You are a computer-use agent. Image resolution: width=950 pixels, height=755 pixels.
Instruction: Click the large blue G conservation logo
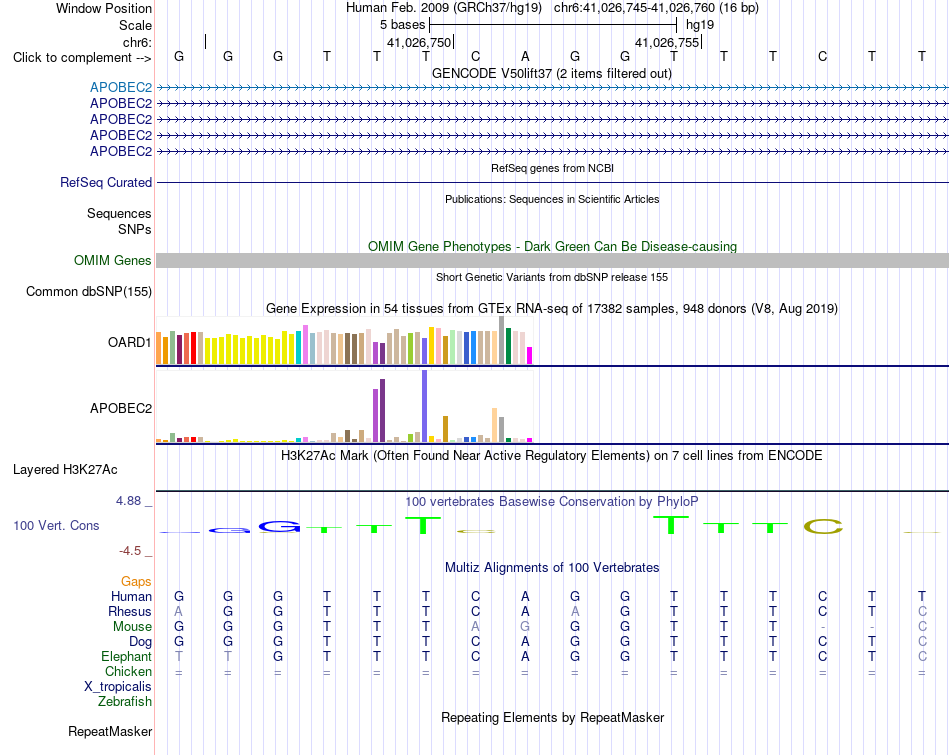click(279, 527)
